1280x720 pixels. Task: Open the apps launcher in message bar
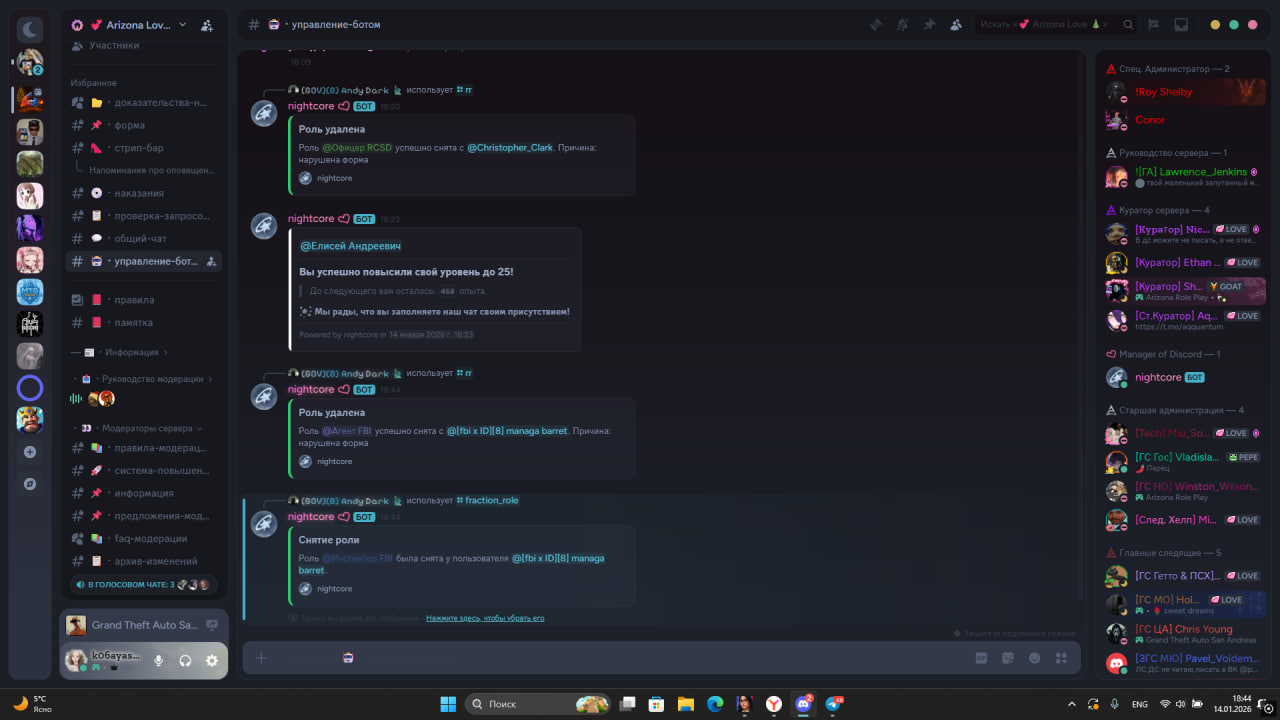(1062, 658)
